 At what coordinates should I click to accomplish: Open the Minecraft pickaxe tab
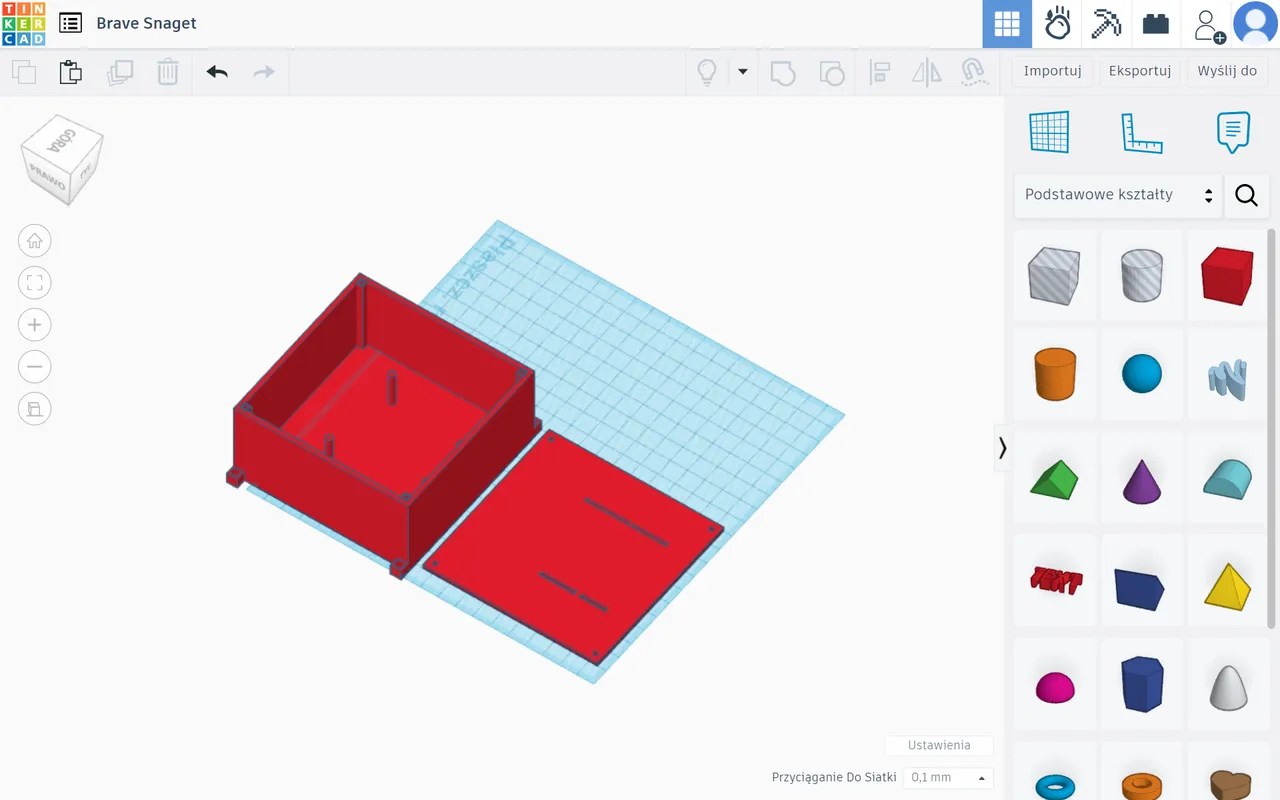pyautogui.click(x=1106, y=24)
